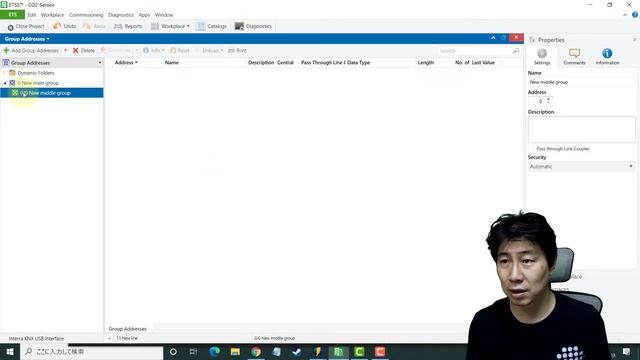The image size is (640, 360).
Task: Open the Info dropdown button
Action: coord(153,51)
